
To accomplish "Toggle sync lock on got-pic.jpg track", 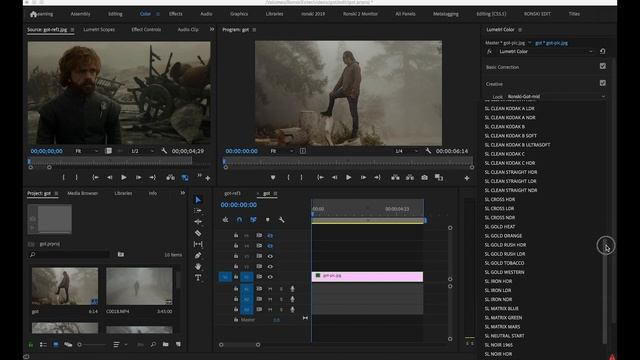I will click(259, 277).
